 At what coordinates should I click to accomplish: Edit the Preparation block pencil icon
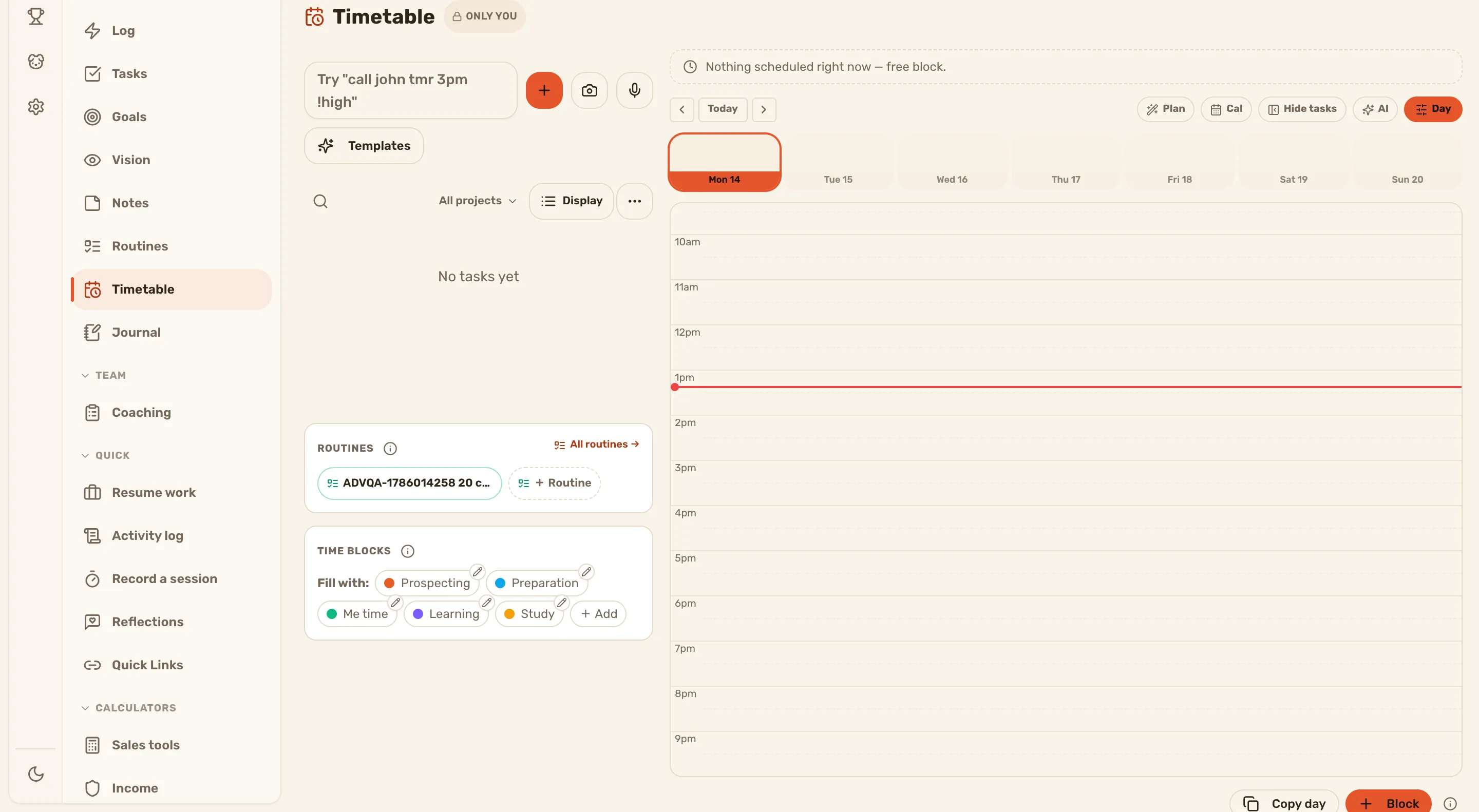click(585, 572)
